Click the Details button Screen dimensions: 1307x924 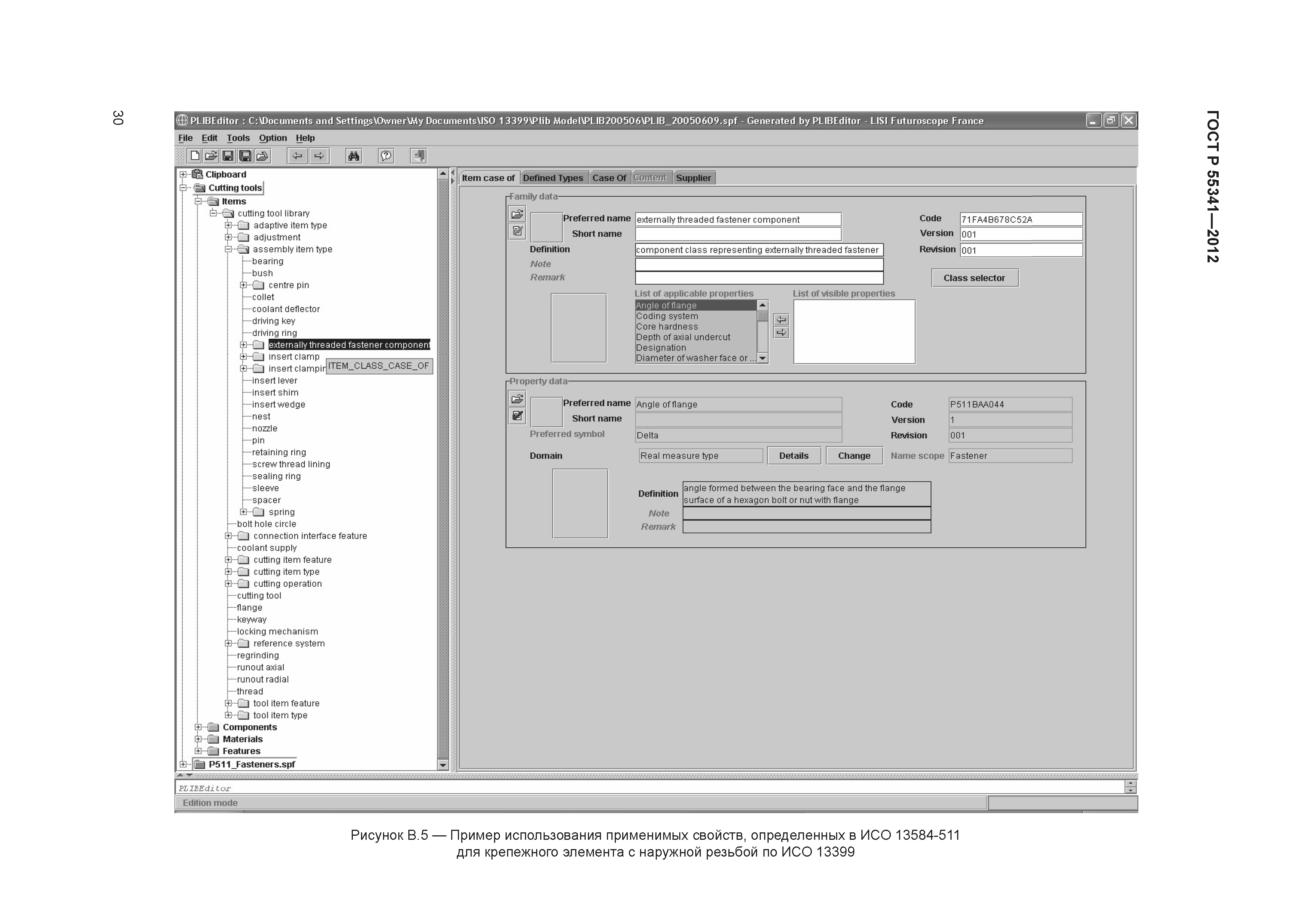point(794,455)
